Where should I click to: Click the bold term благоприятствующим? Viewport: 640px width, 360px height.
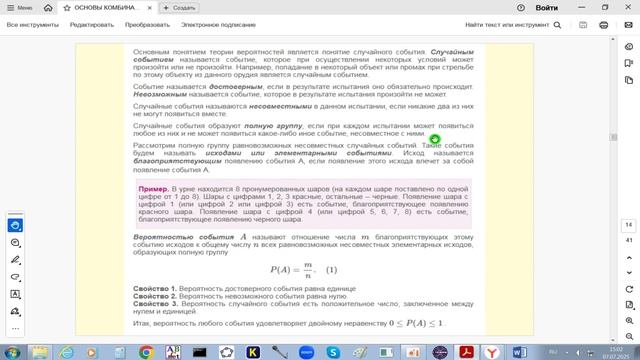coord(177,161)
